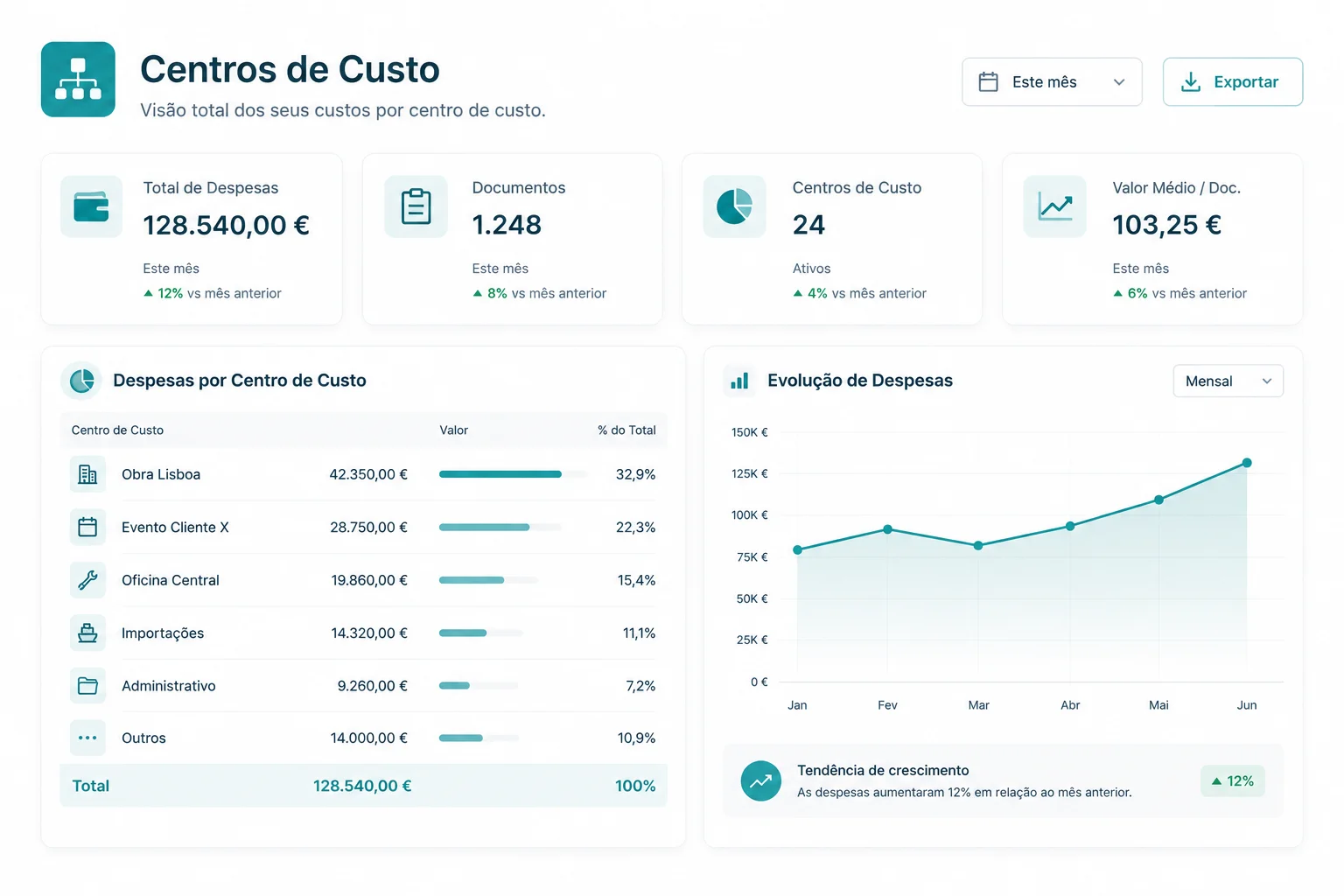Click the Jun data point on the chart

[1247, 463]
